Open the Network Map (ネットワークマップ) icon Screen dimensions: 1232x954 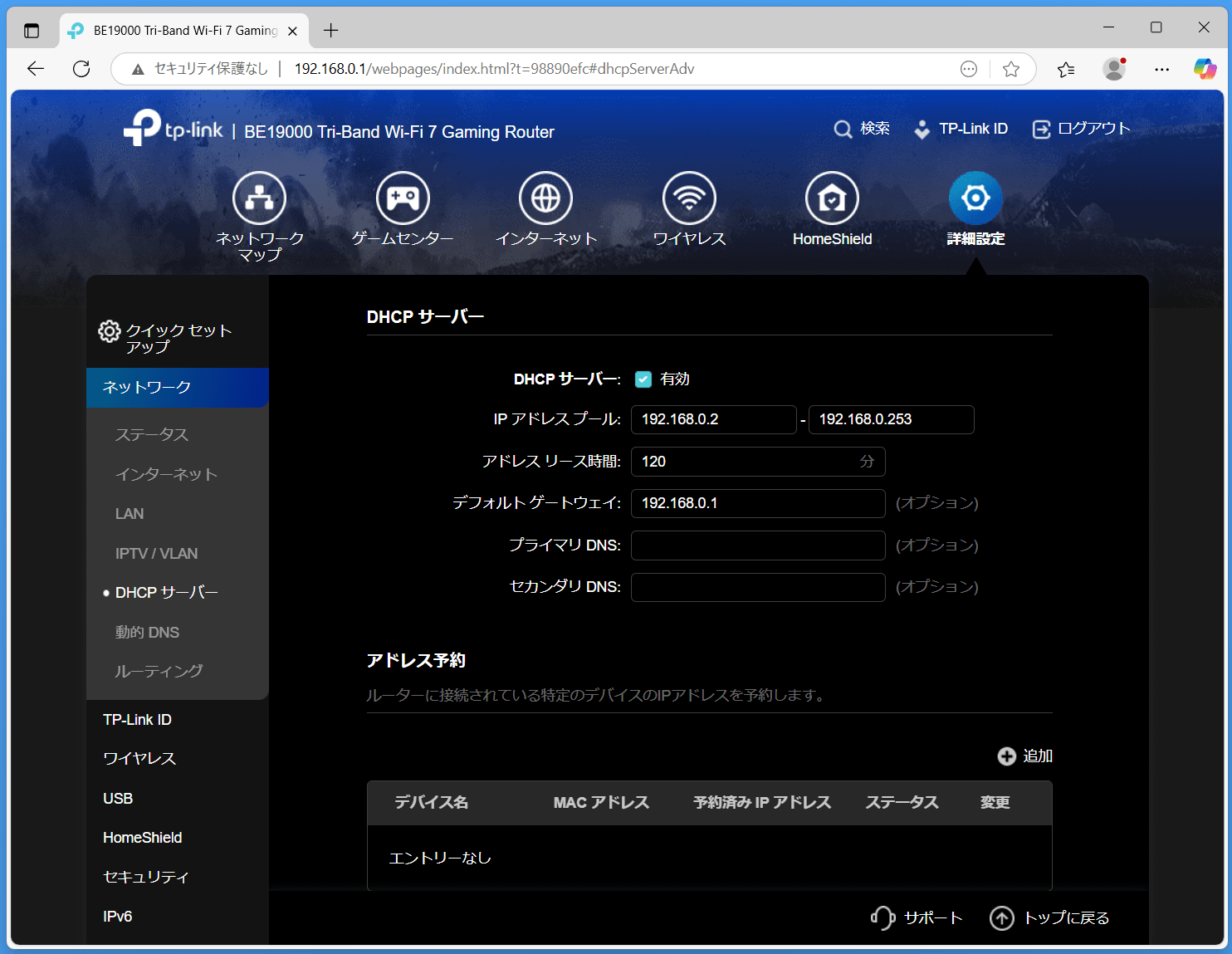pos(259,198)
